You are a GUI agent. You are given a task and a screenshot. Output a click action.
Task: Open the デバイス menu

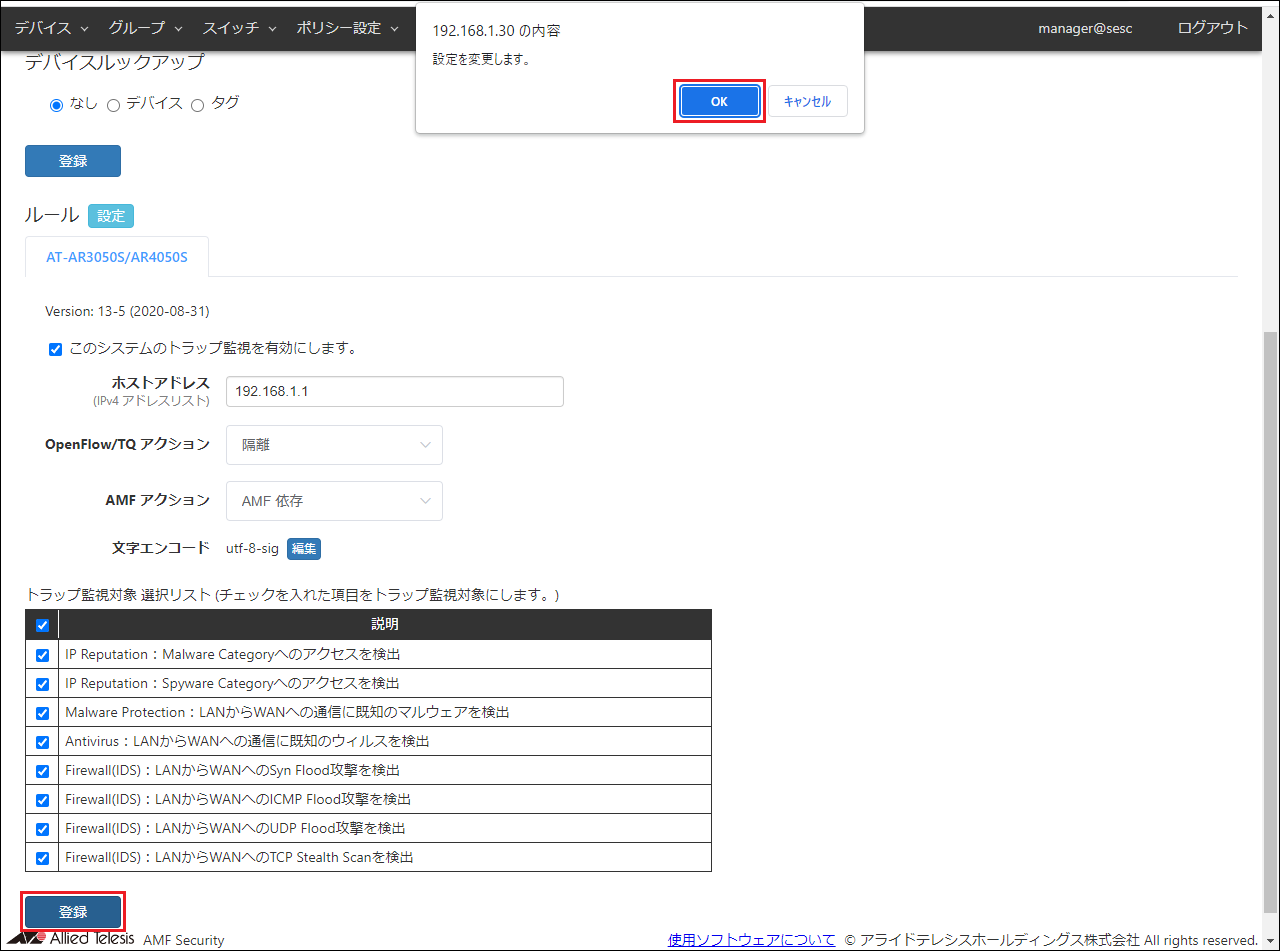click(51, 28)
